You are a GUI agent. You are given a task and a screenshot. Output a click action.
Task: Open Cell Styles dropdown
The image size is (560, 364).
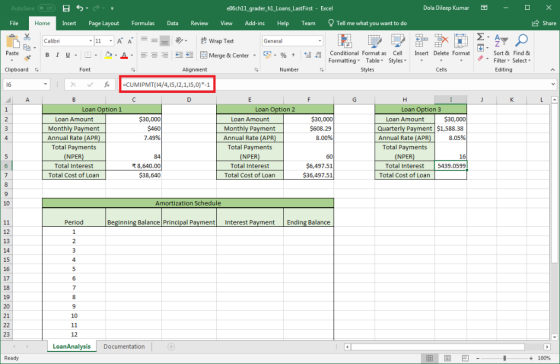398,49
